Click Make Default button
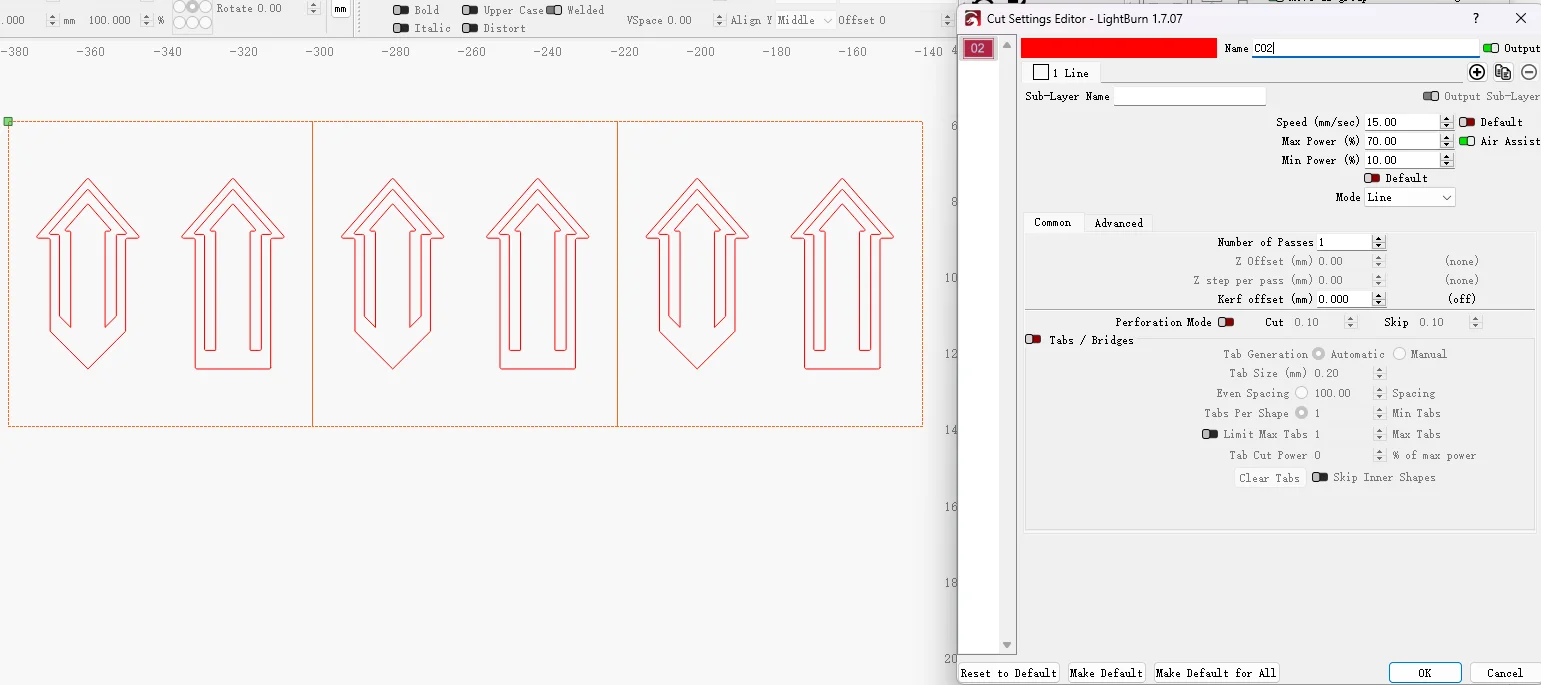Image resolution: width=1541 pixels, height=685 pixels. coord(1106,673)
